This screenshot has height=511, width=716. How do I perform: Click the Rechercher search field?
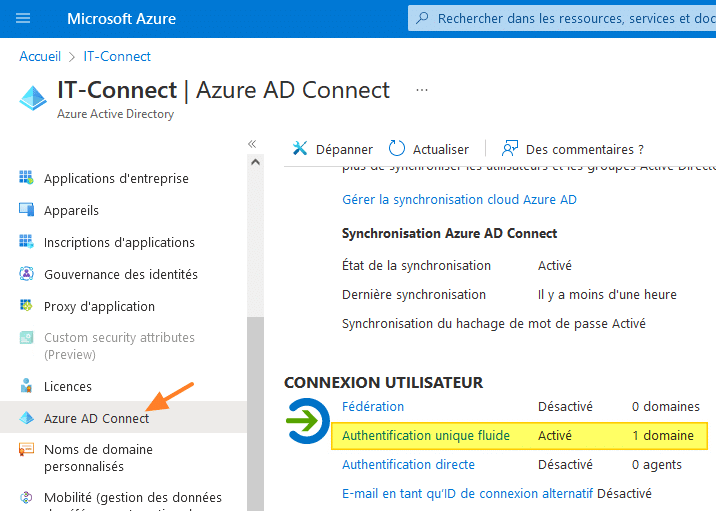pyautogui.click(x=570, y=18)
